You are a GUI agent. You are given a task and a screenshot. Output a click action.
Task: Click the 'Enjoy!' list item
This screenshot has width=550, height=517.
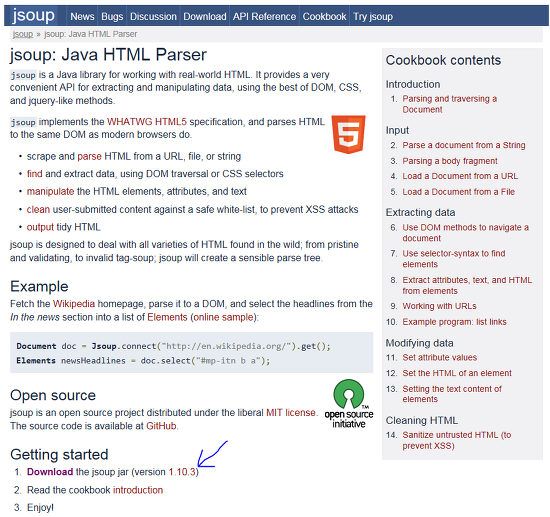point(40,508)
